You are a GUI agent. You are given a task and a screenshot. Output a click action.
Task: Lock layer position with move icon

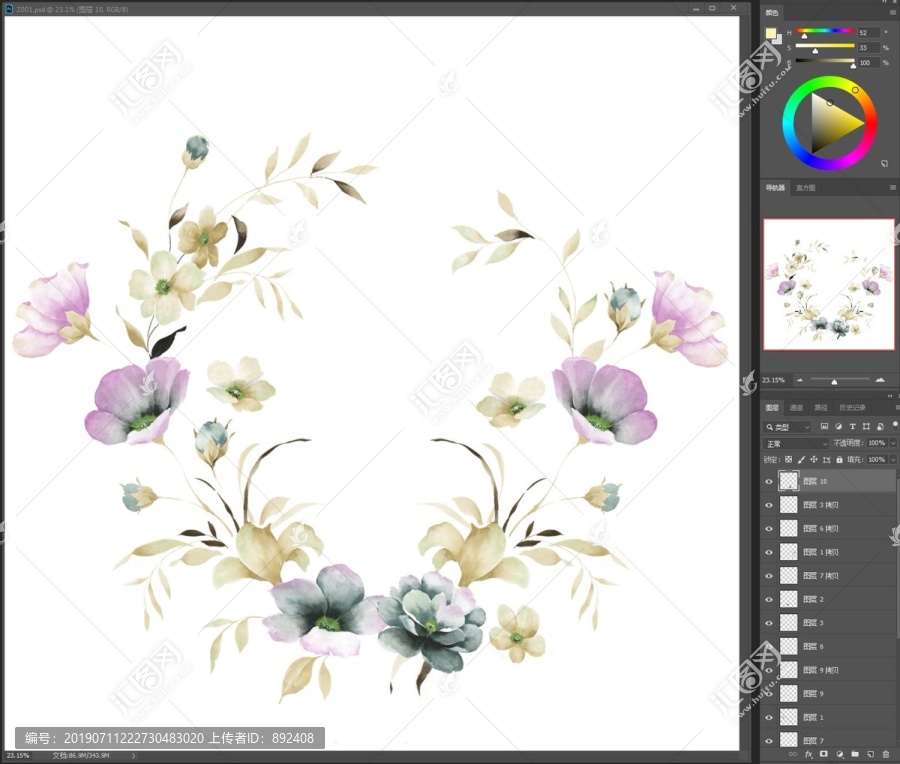point(814,459)
